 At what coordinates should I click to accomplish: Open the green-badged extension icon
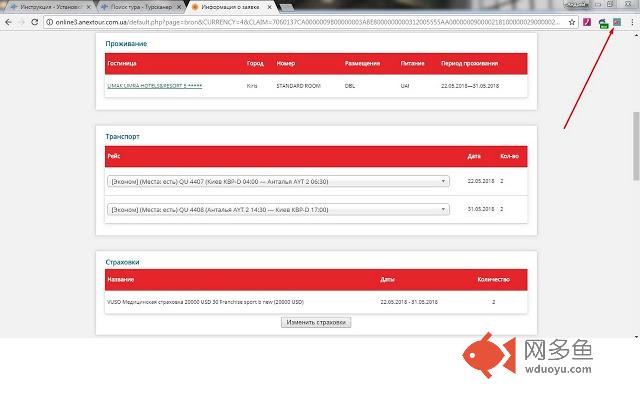pos(603,23)
